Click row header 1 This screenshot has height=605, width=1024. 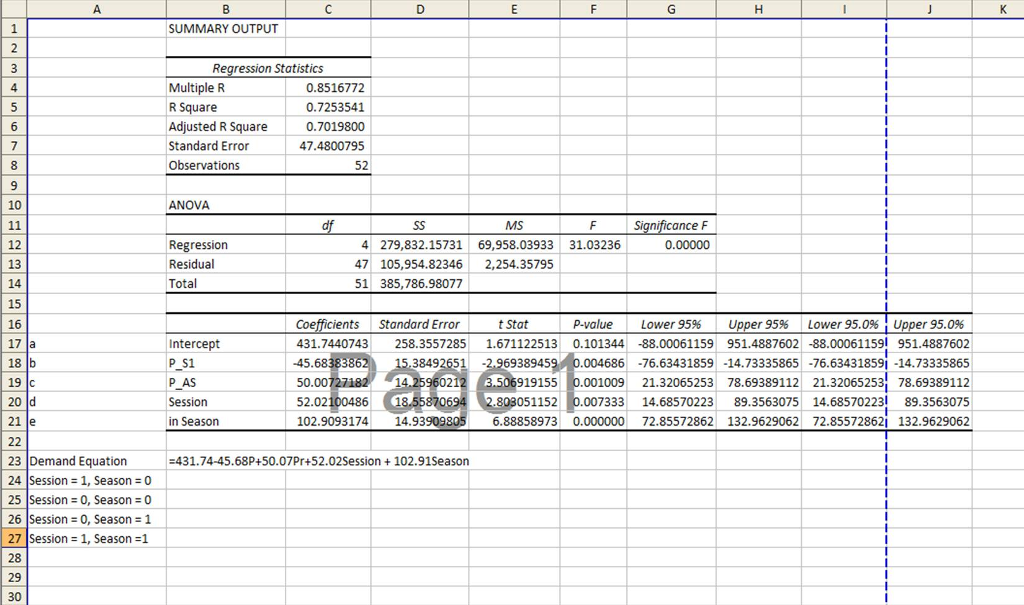11,28
